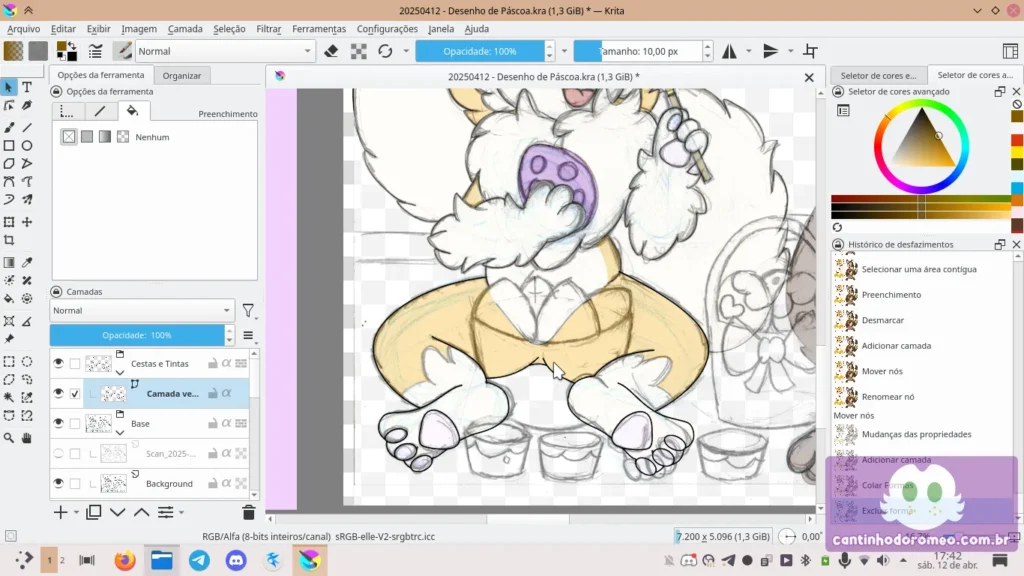Screen dimensions: 1024x576
Task: Adjust the brush Opacidade slider
Action: (480, 51)
